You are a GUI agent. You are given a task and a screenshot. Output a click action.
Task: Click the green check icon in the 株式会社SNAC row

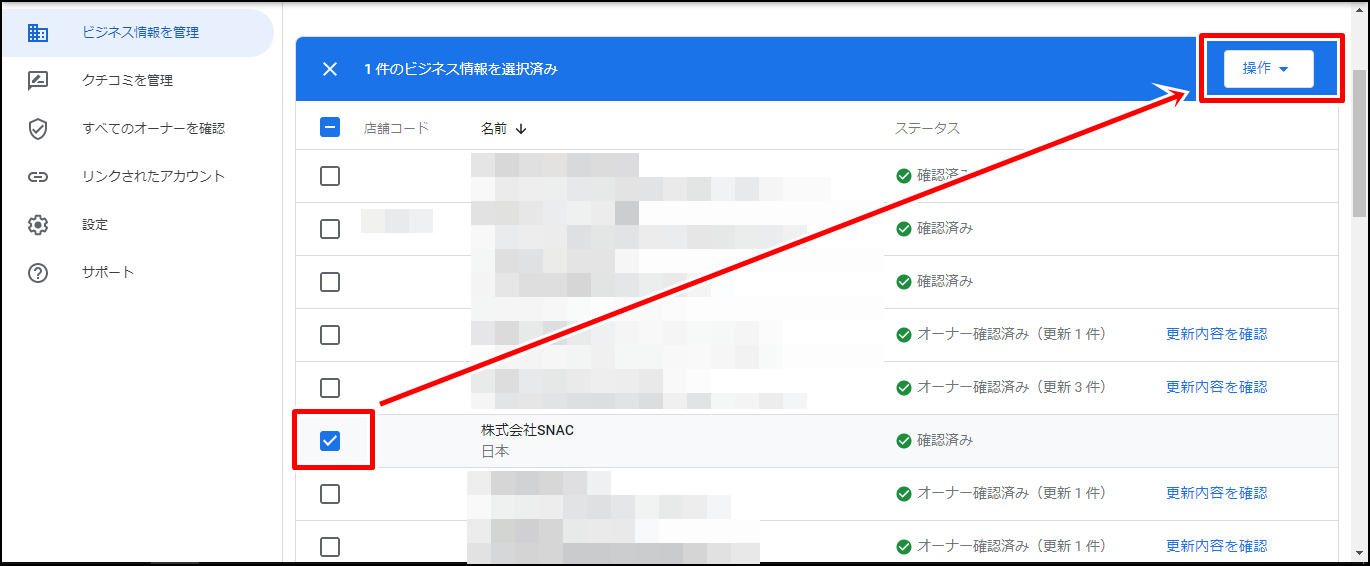[904, 440]
